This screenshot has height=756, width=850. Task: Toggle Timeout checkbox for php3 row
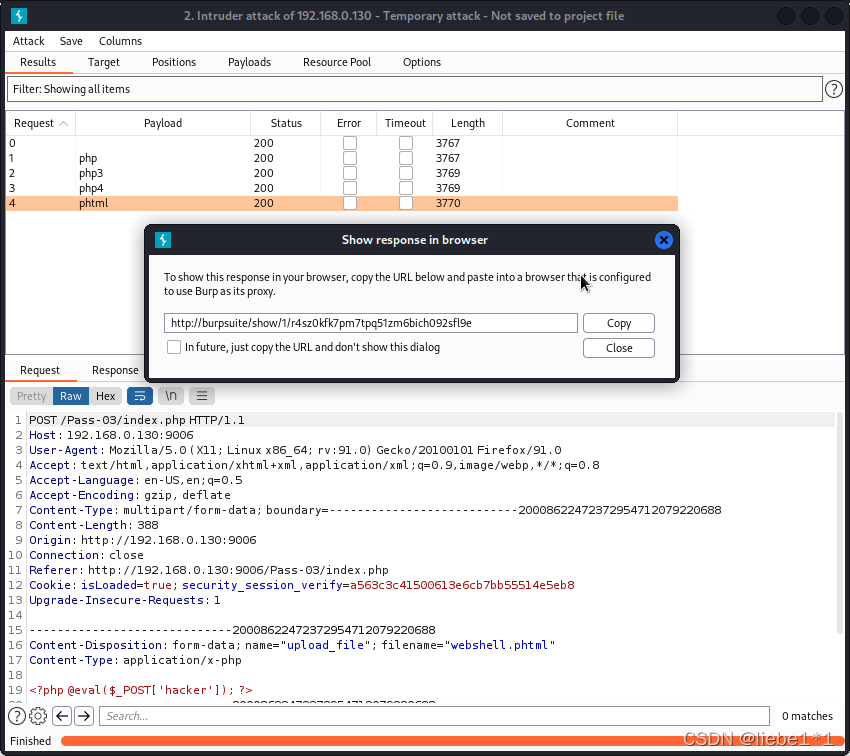pyautogui.click(x=405, y=173)
